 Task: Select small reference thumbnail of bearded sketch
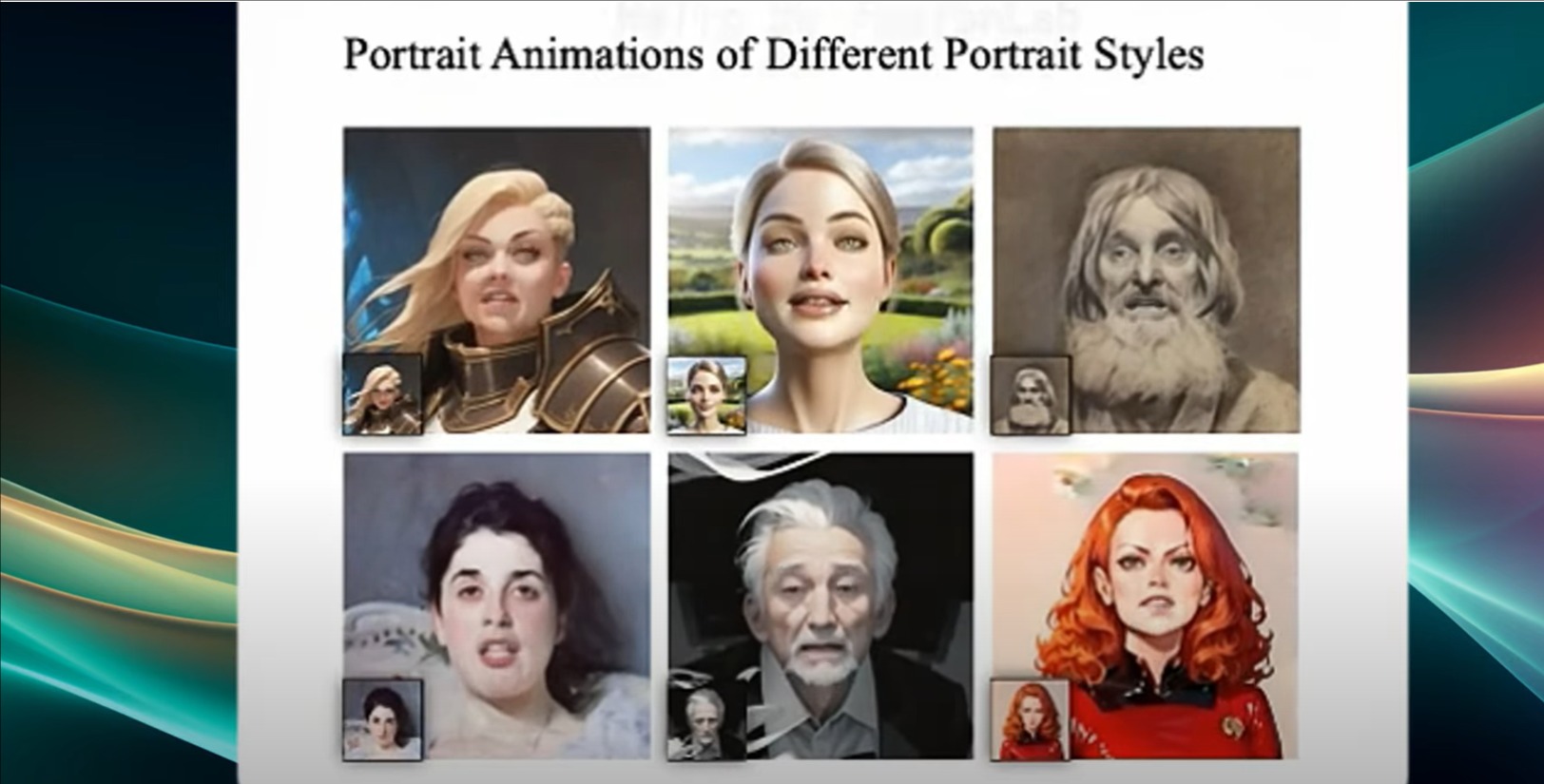(x=1031, y=395)
